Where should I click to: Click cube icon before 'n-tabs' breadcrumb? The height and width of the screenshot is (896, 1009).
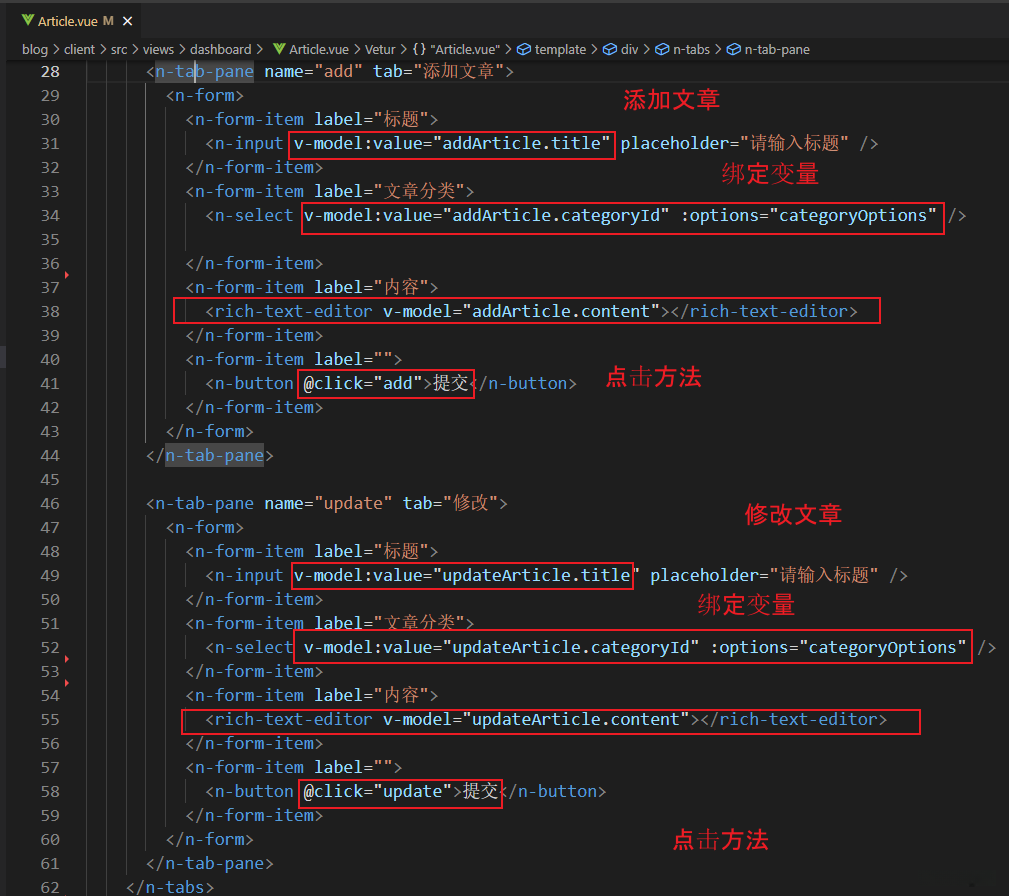tap(662, 50)
